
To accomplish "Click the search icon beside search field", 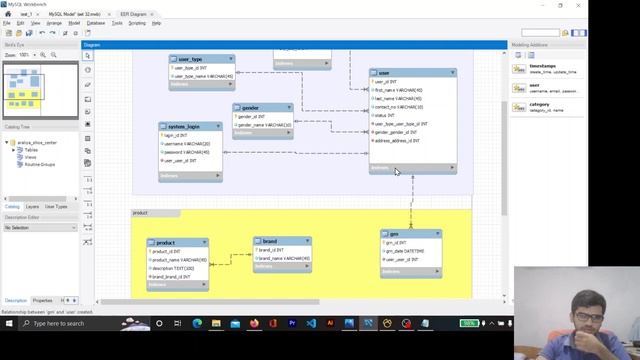I will 565,33.
